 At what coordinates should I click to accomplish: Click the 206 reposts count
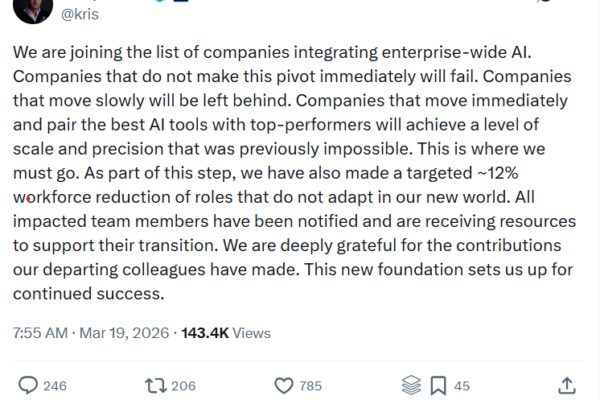[x=183, y=386]
